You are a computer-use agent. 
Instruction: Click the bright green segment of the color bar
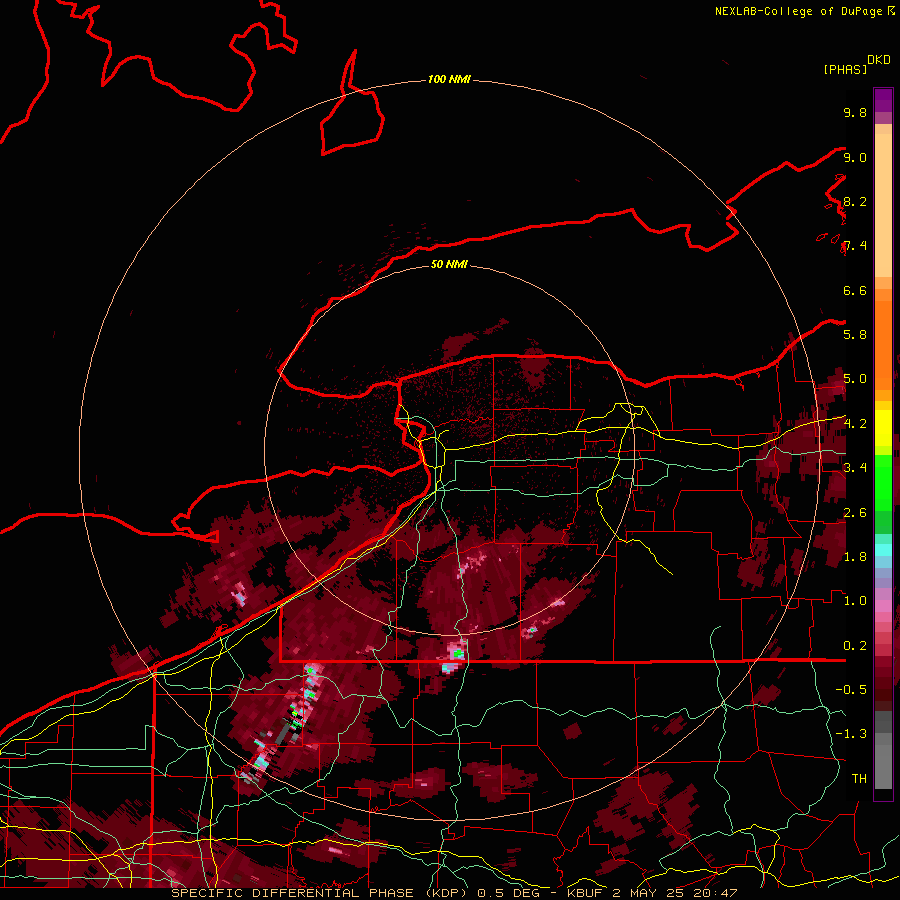883,482
